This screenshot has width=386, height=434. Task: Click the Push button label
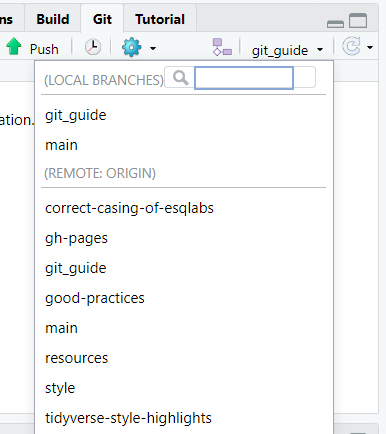point(44,49)
